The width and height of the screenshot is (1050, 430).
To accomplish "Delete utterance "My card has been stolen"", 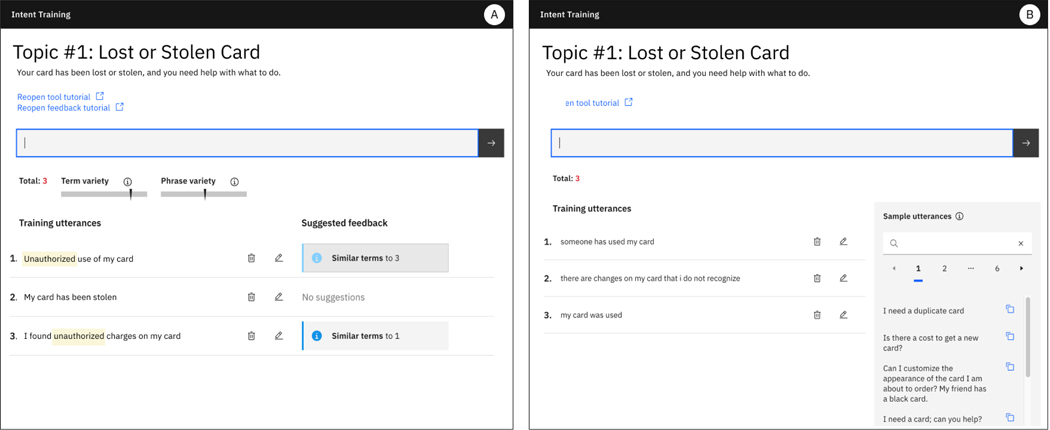I will [x=251, y=297].
